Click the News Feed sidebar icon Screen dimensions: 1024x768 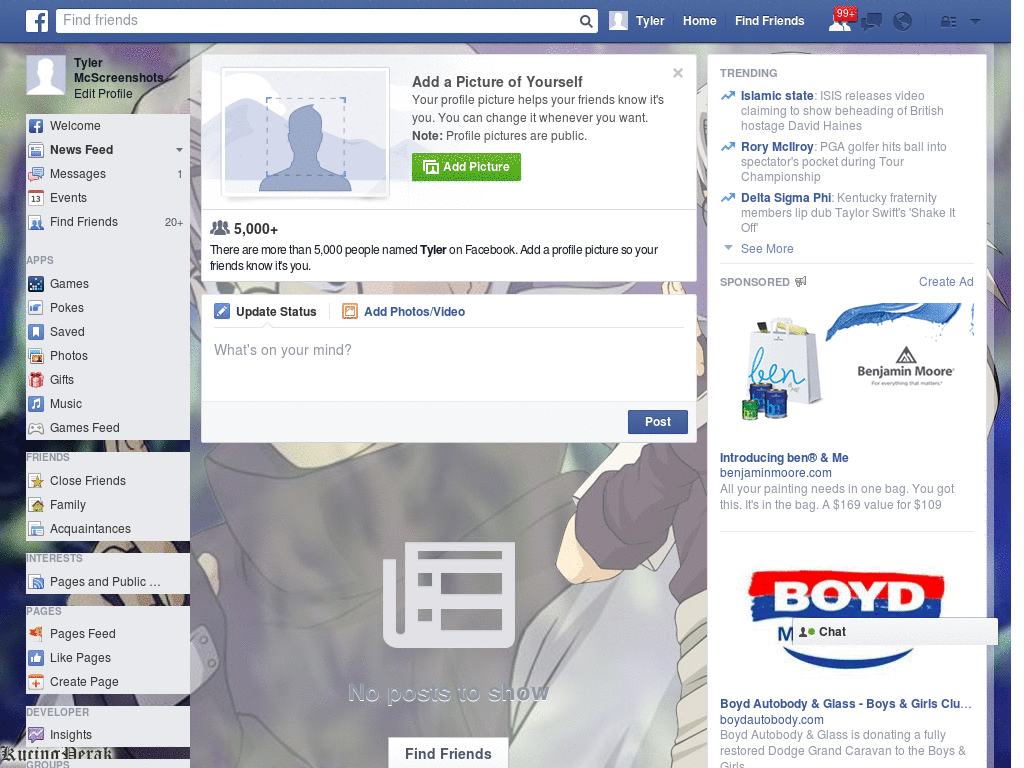click(36, 150)
